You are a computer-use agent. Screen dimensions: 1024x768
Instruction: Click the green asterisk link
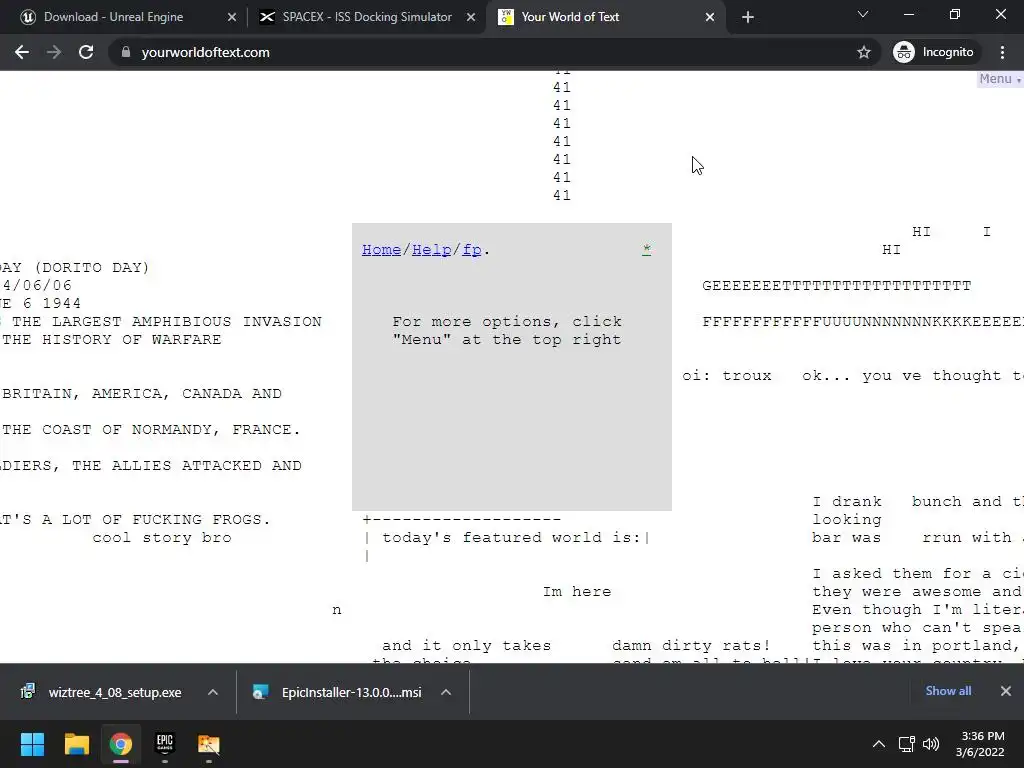pyautogui.click(x=647, y=249)
